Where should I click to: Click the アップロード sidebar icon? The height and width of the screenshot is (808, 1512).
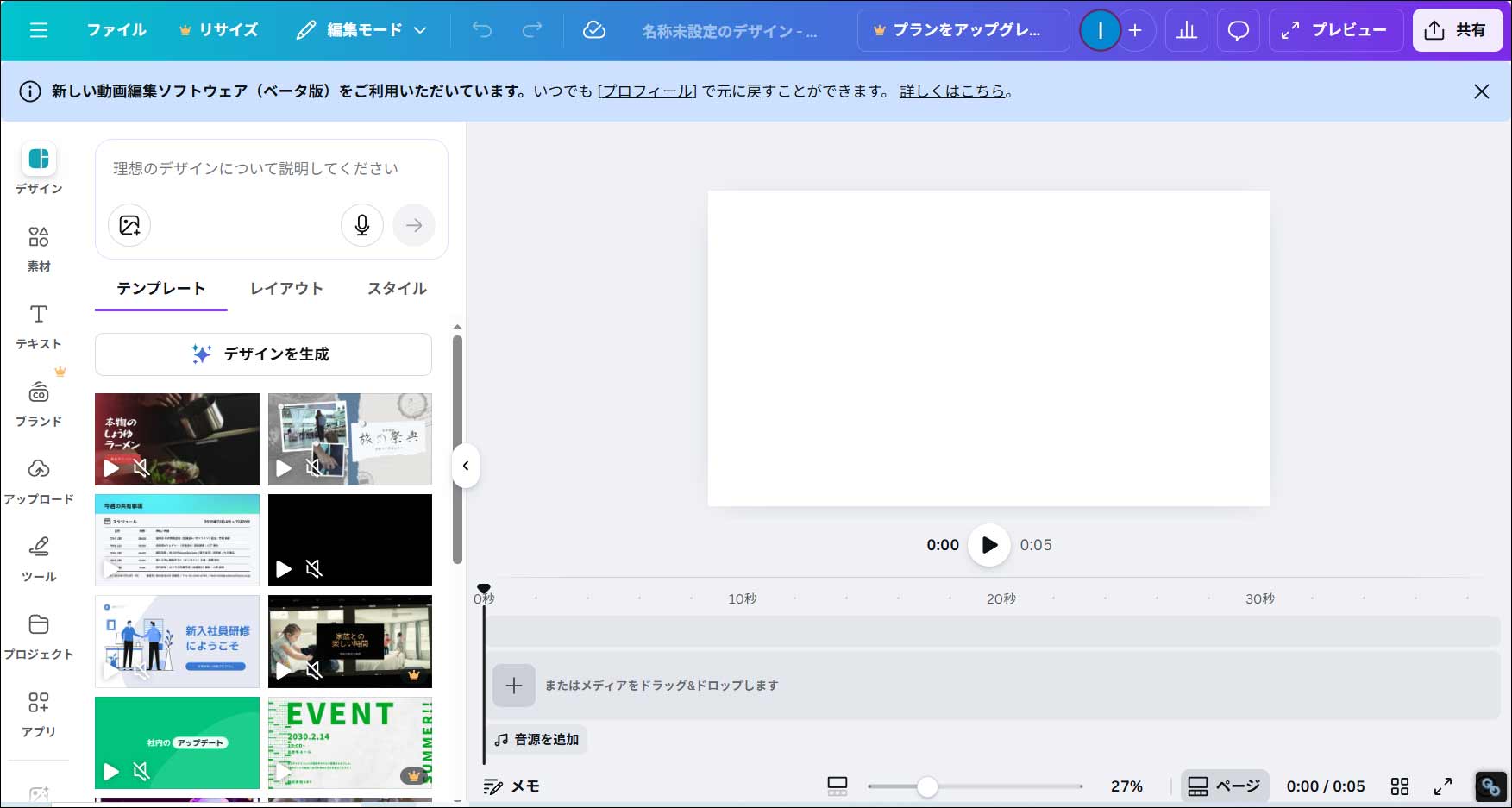click(x=38, y=477)
